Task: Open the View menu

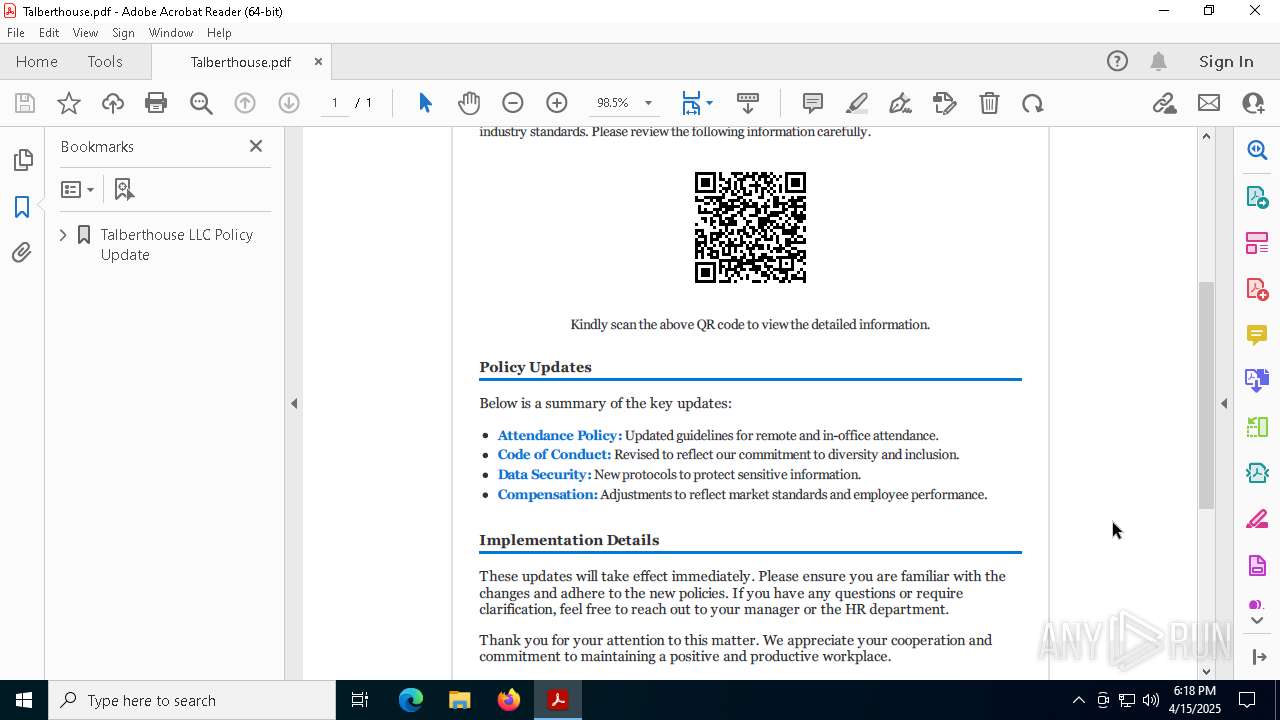Action: click(x=86, y=33)
